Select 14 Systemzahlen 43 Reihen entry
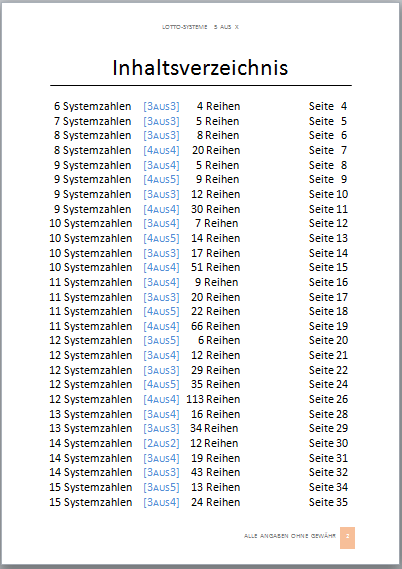This screenshot has height=569, width=402. [200, 472]
